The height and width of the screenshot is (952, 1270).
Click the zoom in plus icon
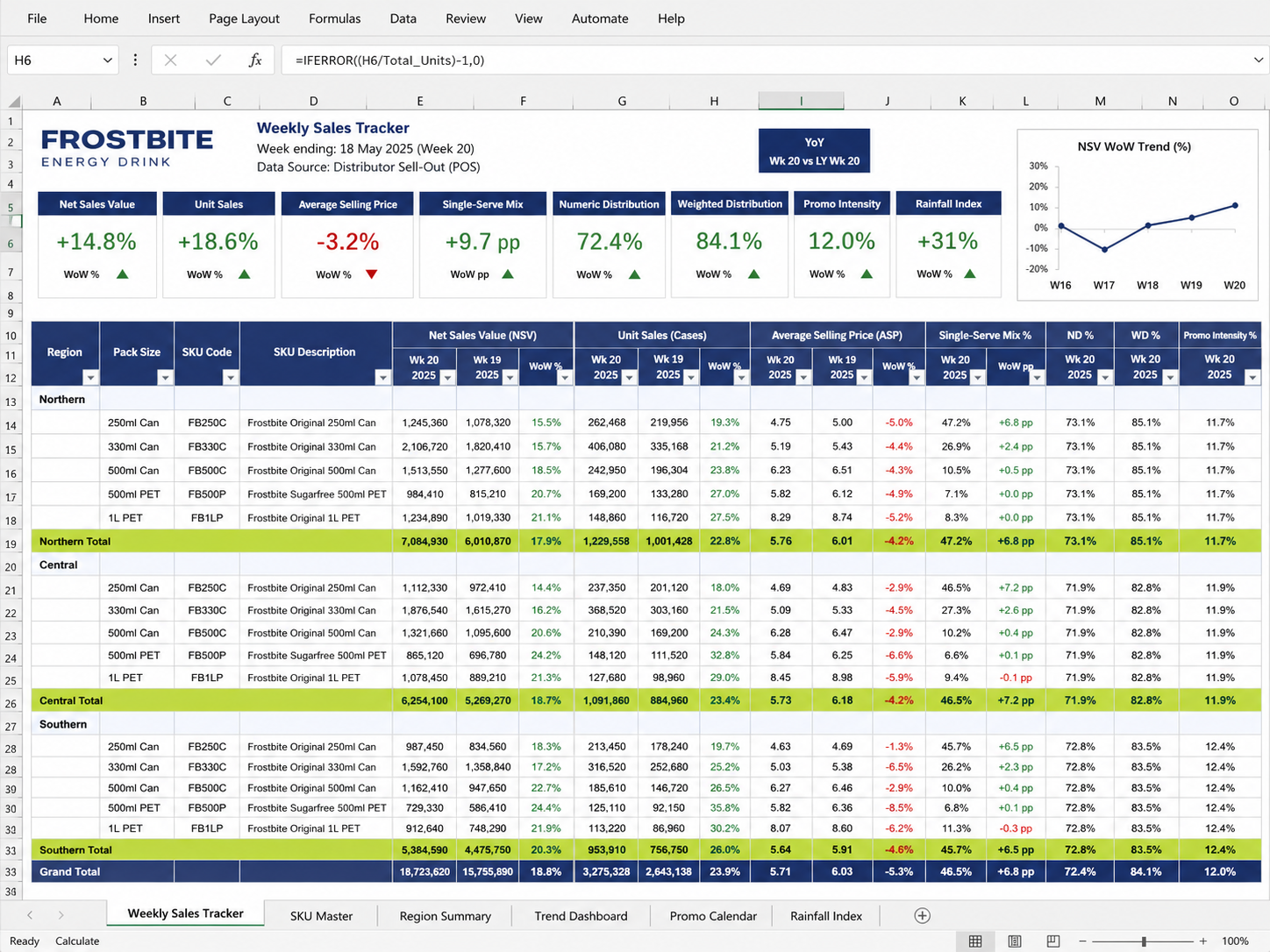tap(1203, 941)
